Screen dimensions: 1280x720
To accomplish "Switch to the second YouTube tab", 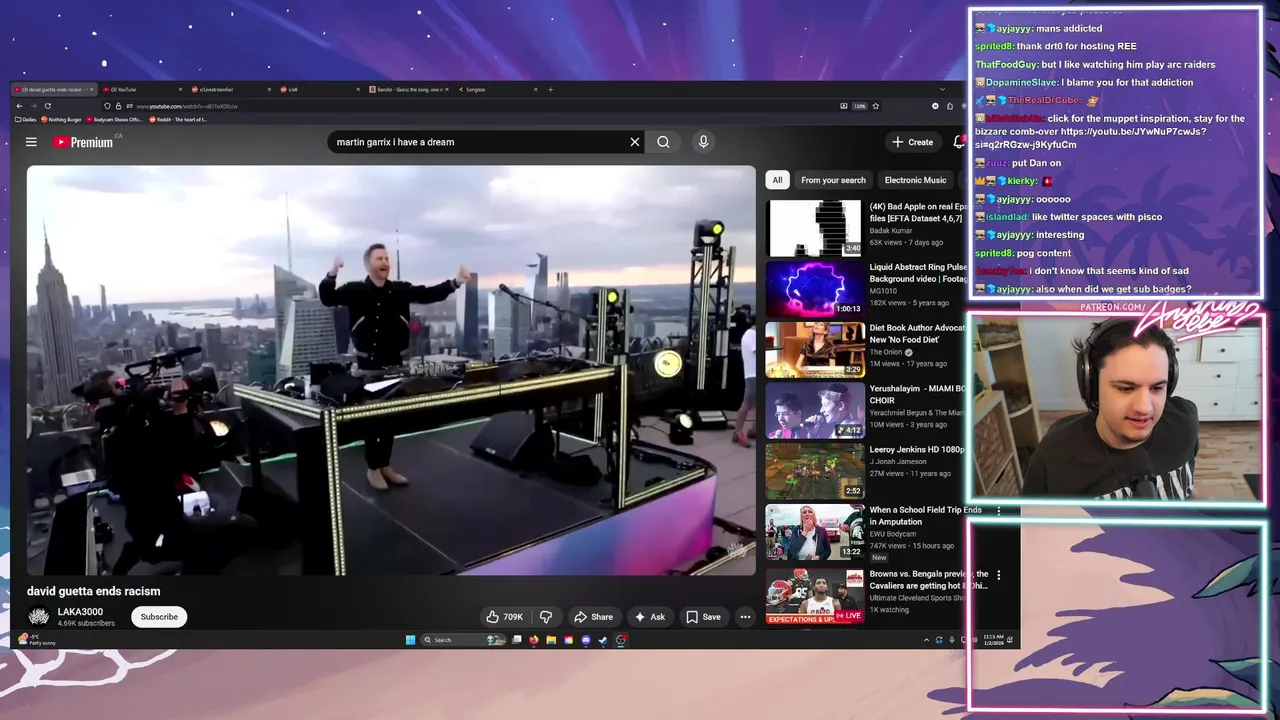I will (x=142, y=89).
